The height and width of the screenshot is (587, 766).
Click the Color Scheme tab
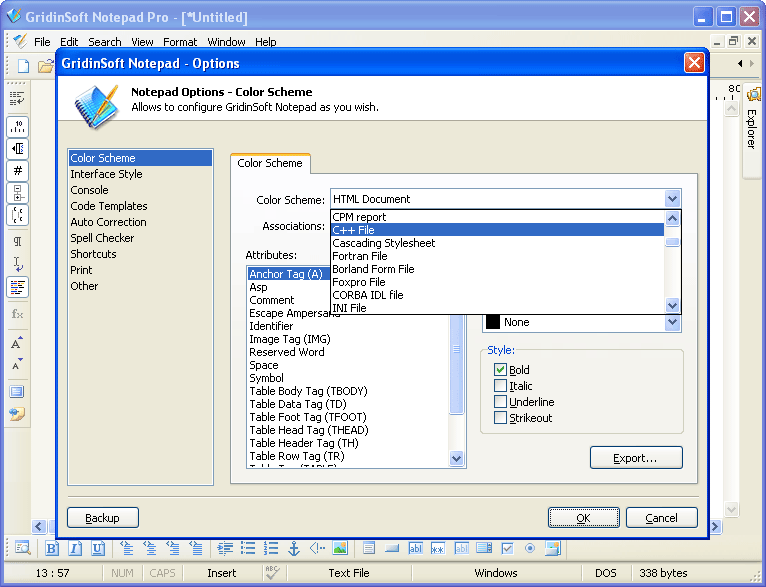pyautogui.click(x=270, y=163)
